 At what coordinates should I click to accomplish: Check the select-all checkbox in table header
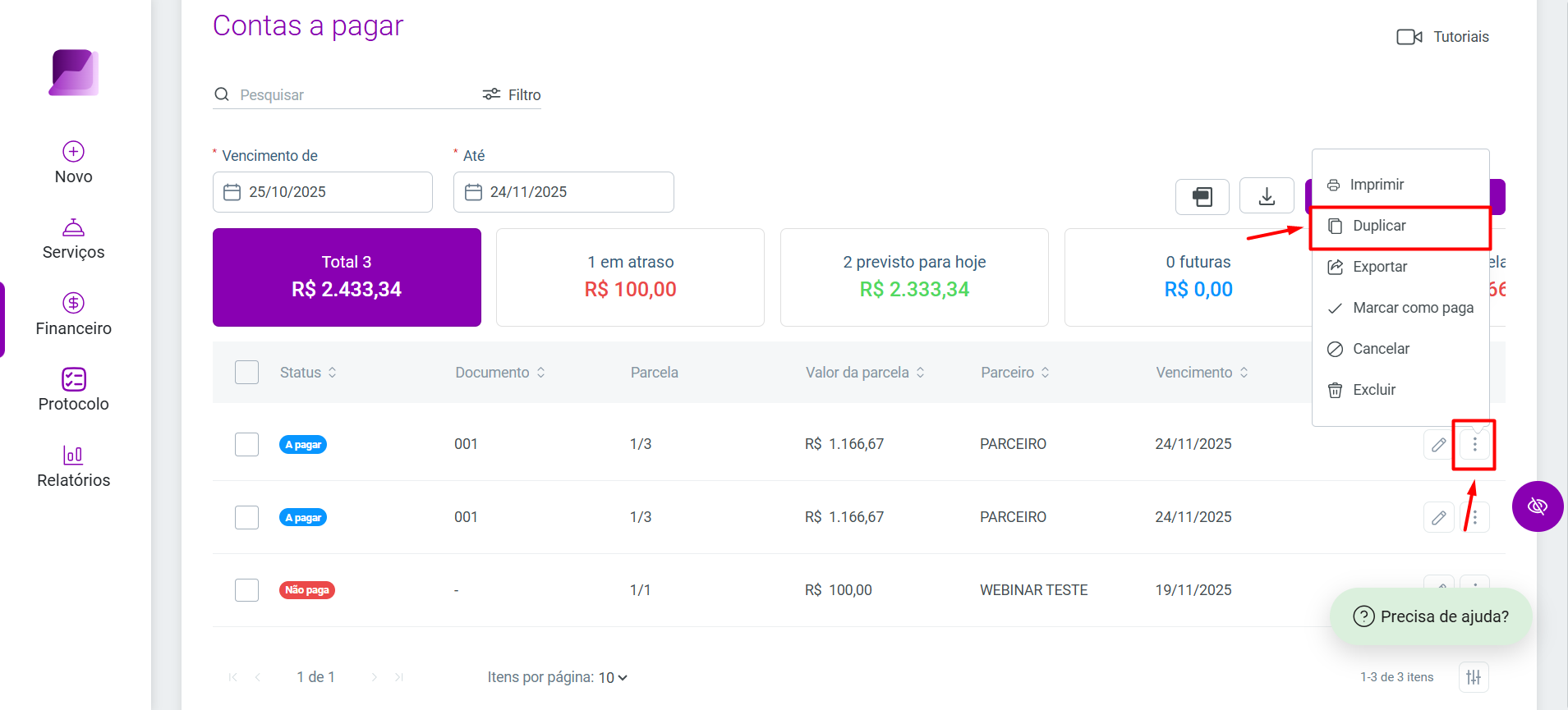(246, 372)
